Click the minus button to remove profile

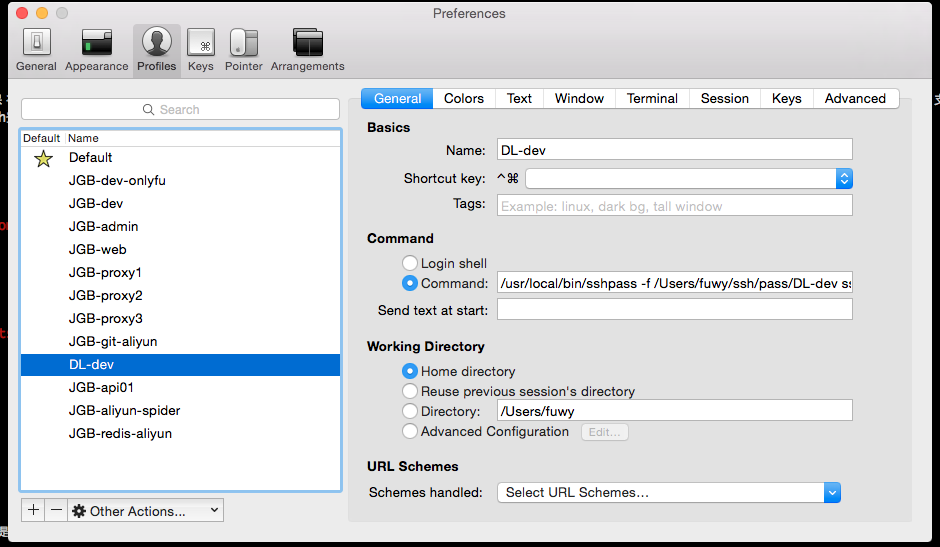pos(56,510)
